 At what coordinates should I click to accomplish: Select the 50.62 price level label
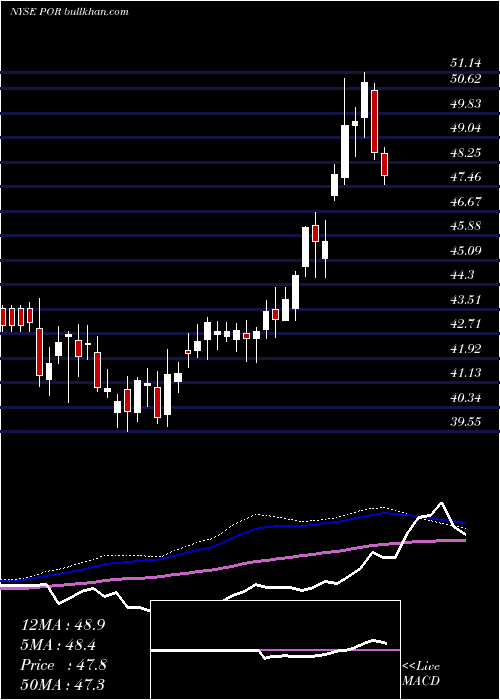click(466, 79)
